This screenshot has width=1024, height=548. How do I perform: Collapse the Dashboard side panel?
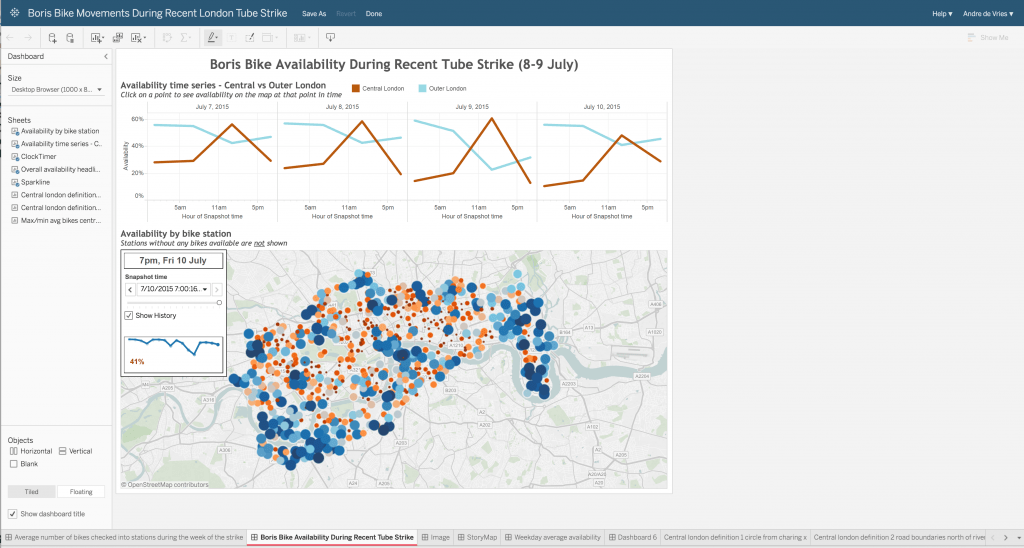(106, 57)
